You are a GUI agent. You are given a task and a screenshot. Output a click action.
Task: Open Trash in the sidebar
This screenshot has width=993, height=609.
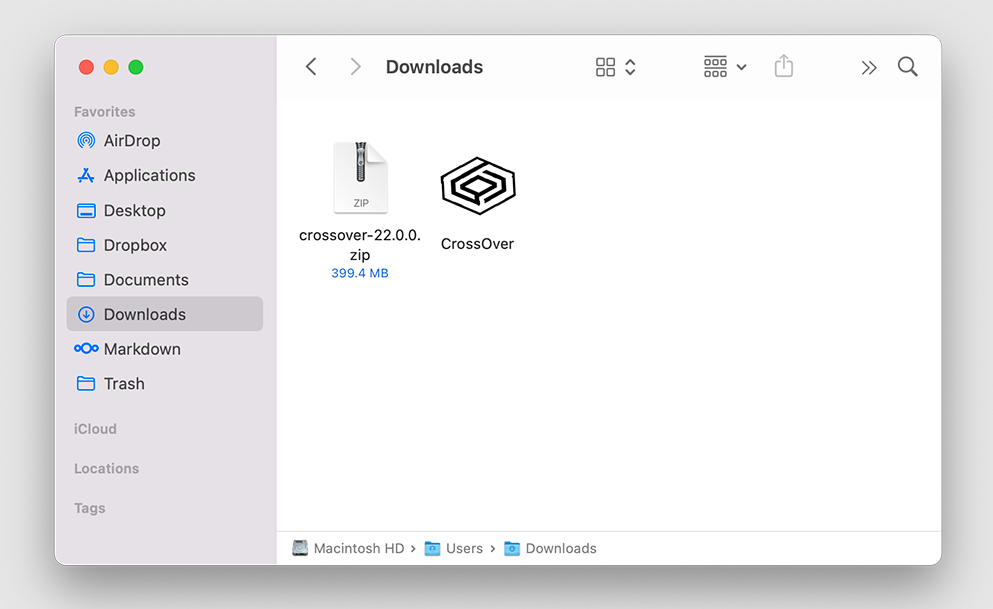(165, 384)
